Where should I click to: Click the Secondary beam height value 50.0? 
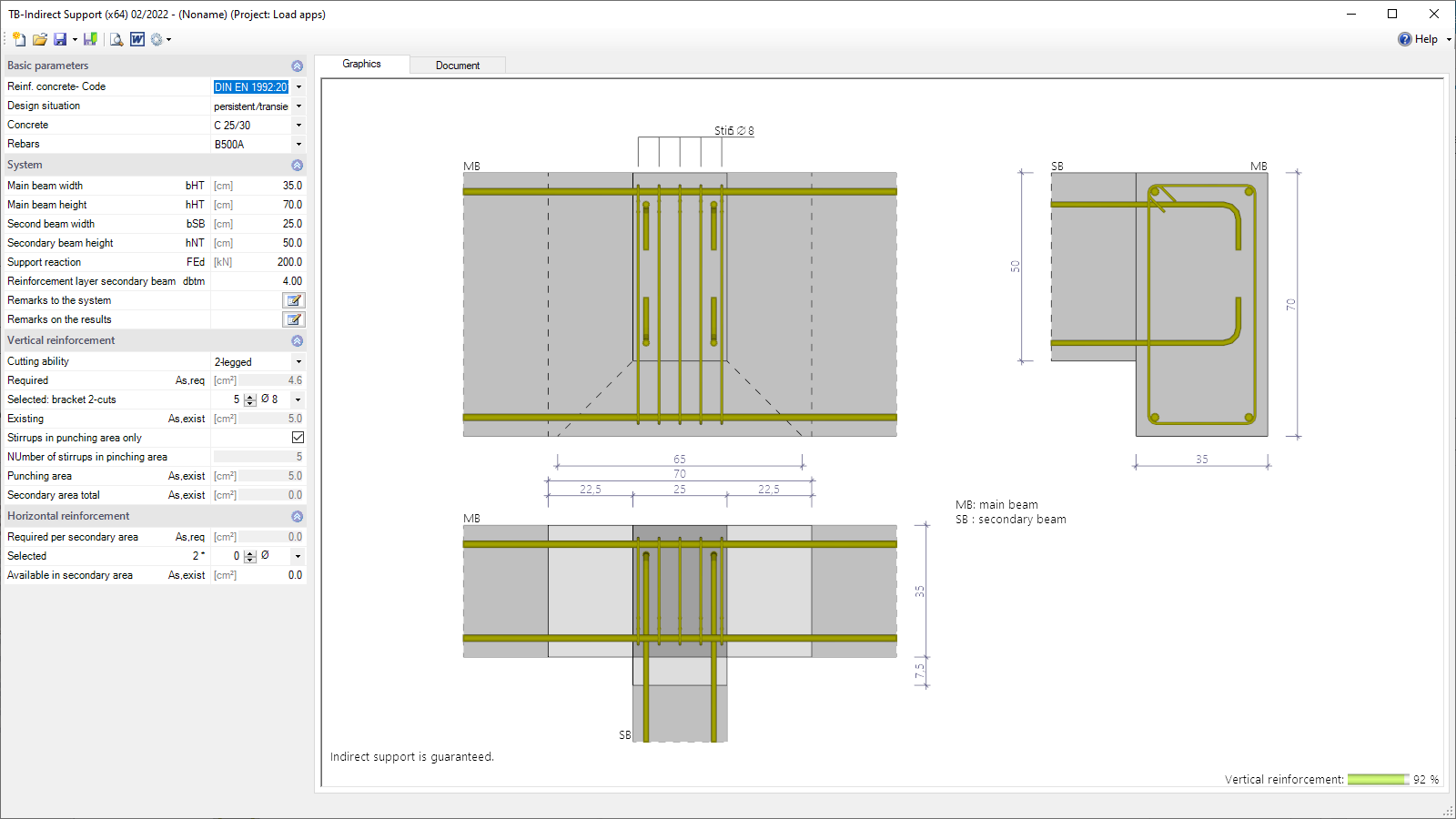coord(292,243)
